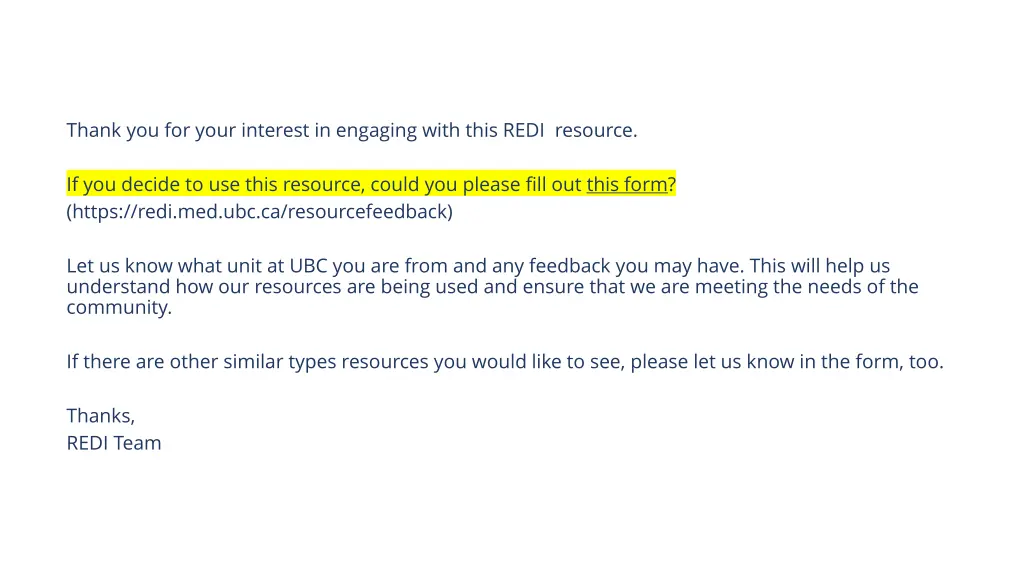Click the question mark after "this form"
The height and width of the screenshot is (576, 1024).
tap(671, 184)
